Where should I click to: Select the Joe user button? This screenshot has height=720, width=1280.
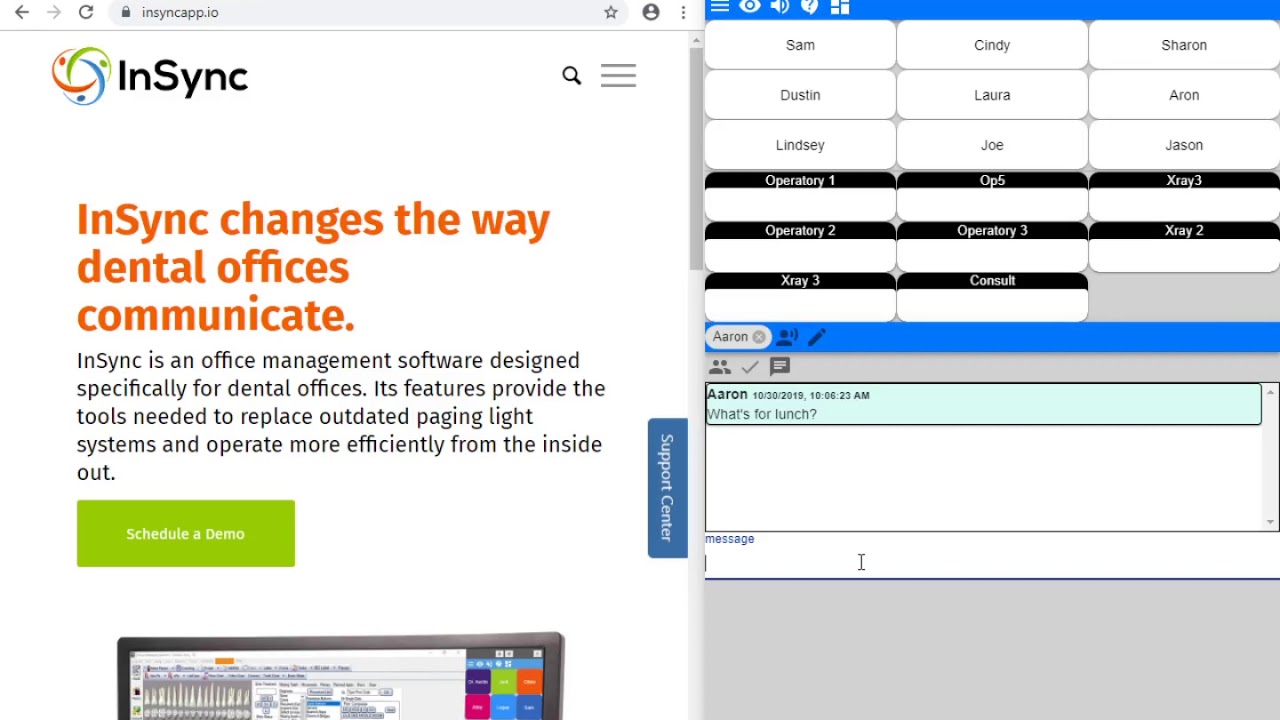click(x=992, y=145)
